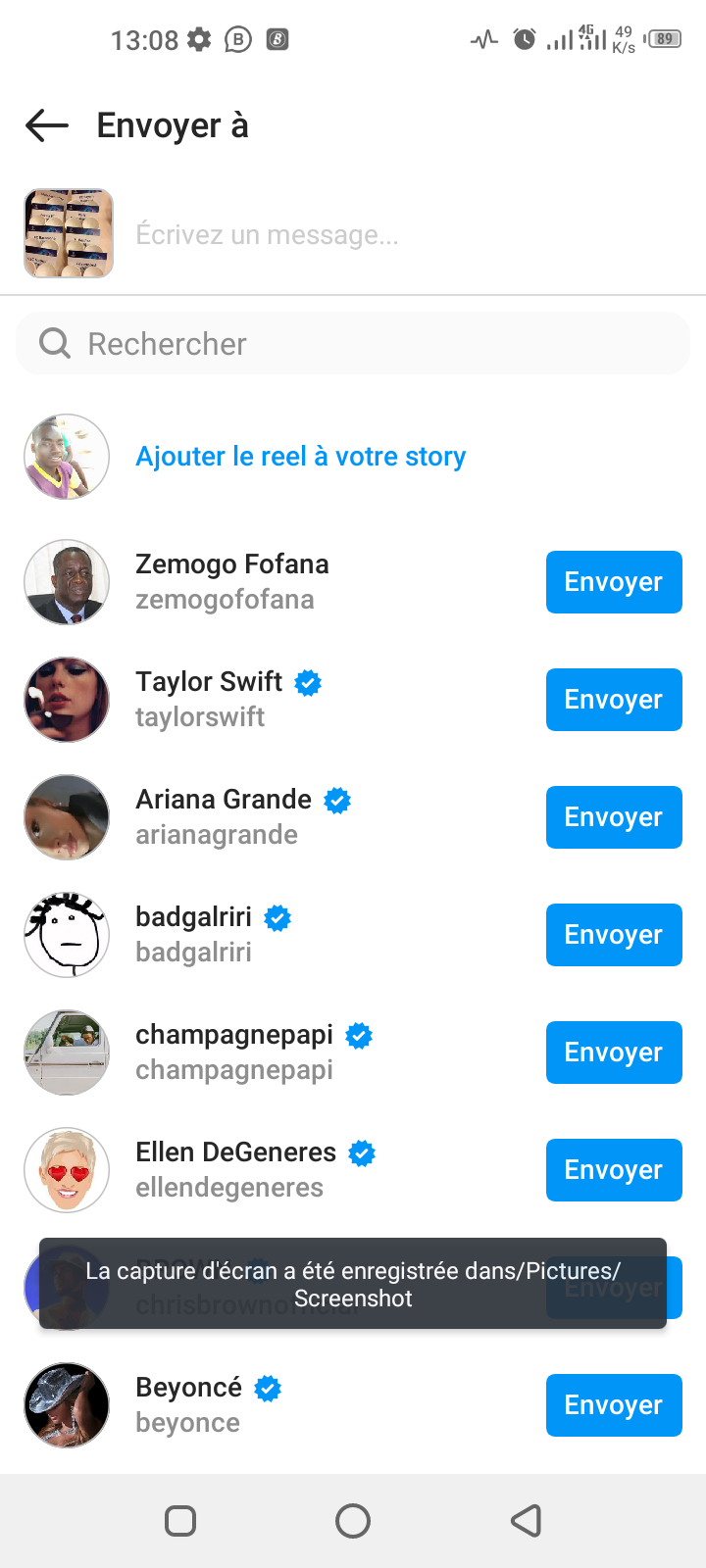Tap the back arrow icon

[x=47, y=125]
